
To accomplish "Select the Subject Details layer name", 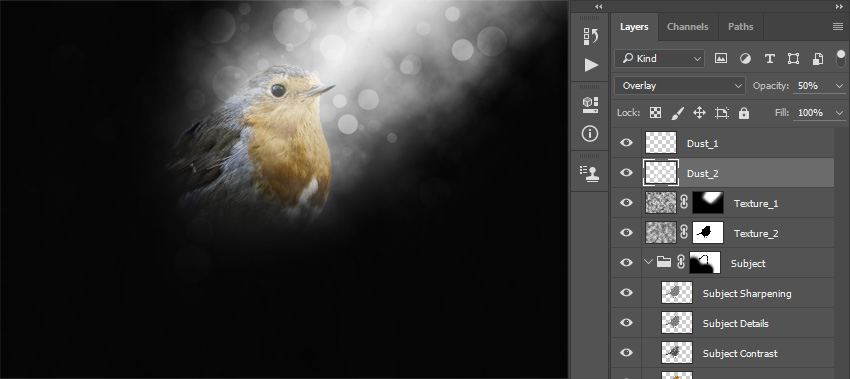I will (736, 323).
